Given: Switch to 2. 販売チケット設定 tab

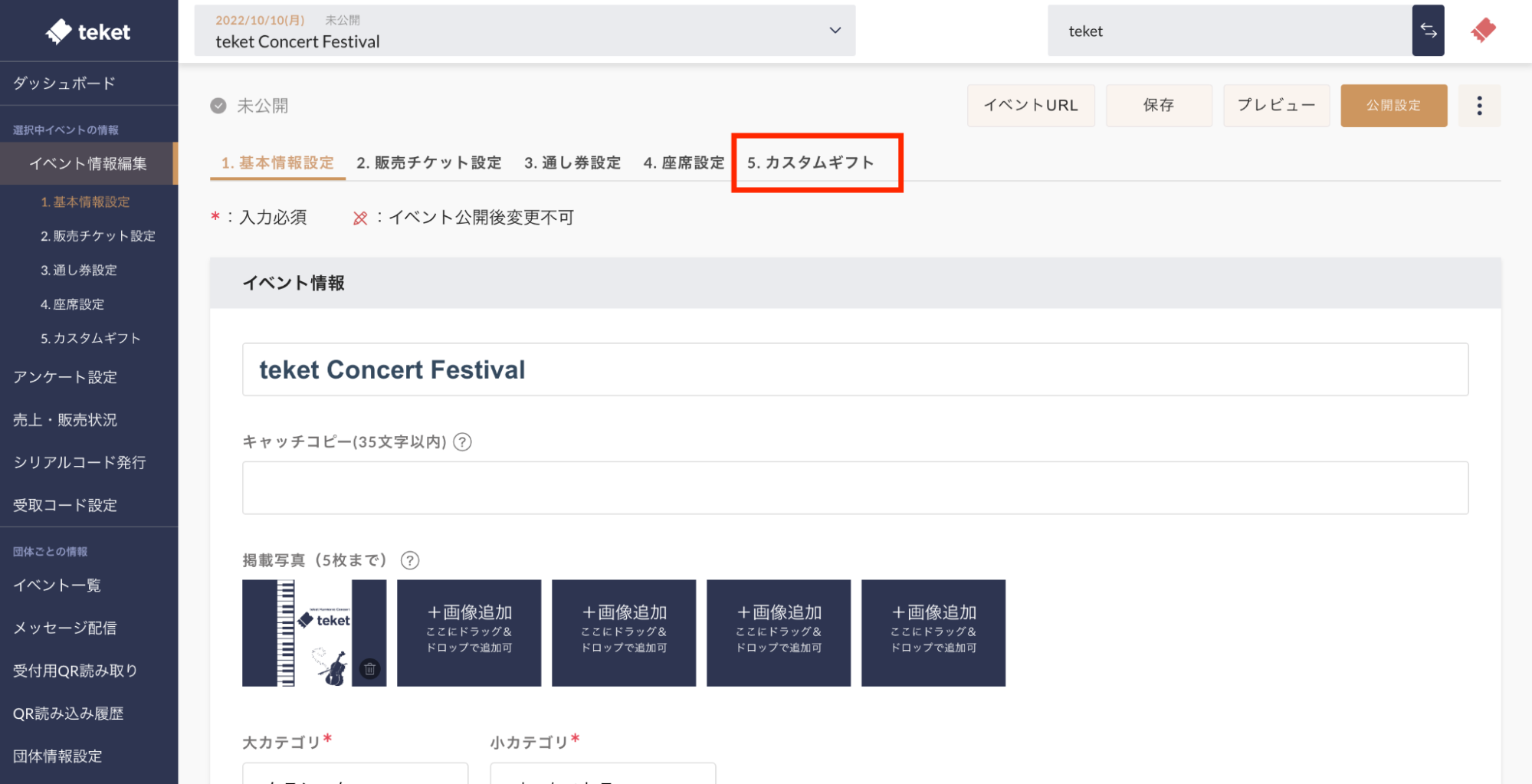Looking at the screenshot, I should [x=428, y=162].
